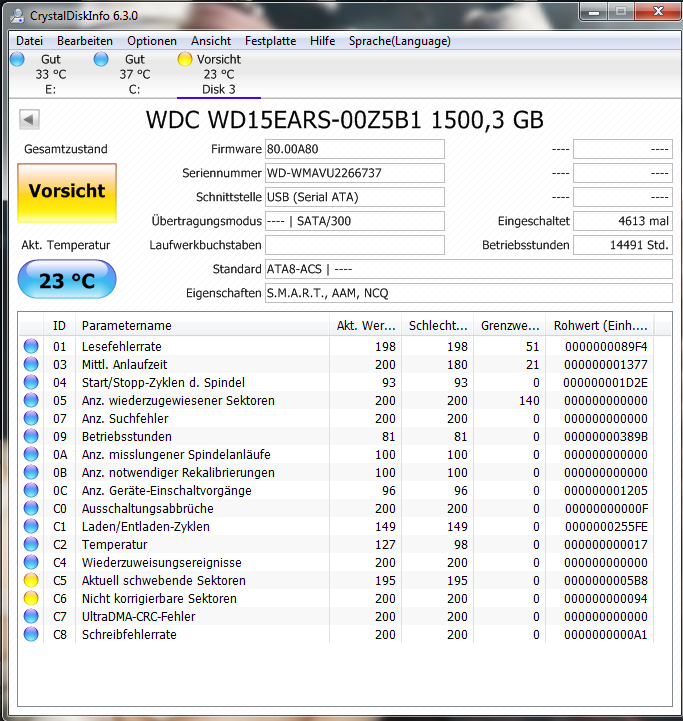Image resolution: width=683 pixels, height=721 pixels.
Task: Click the status dot of Mittl. Anlaufzeit row
Action: [31, 364]
